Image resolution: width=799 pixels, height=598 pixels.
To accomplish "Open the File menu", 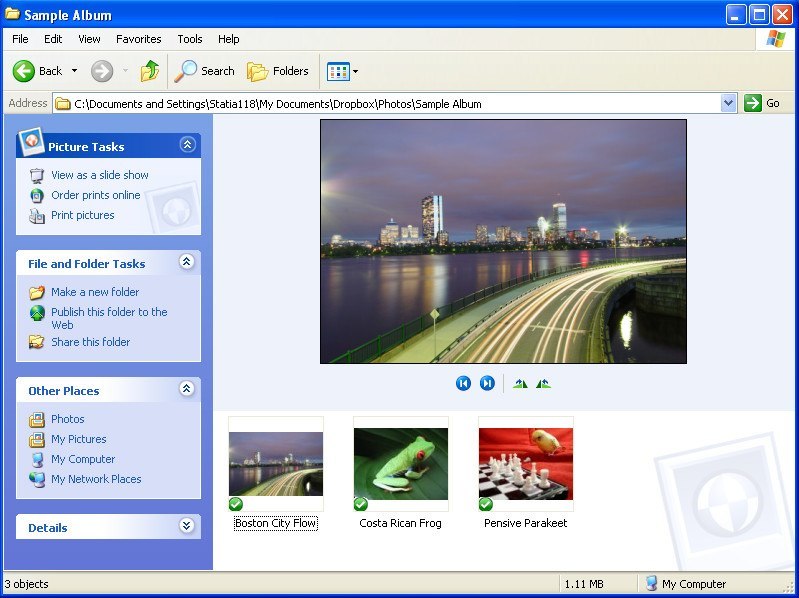I will (x=20, y=39).
